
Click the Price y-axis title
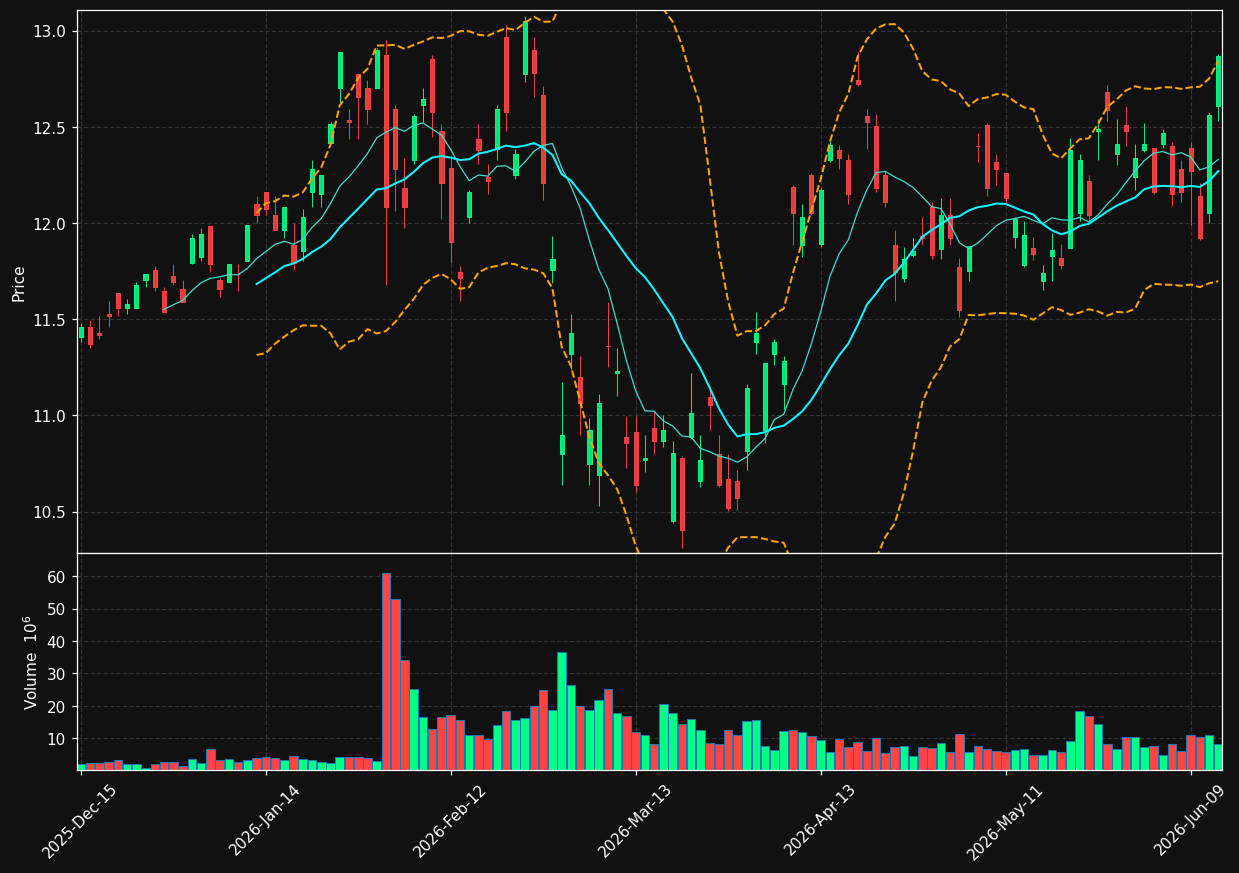(19, 283)
